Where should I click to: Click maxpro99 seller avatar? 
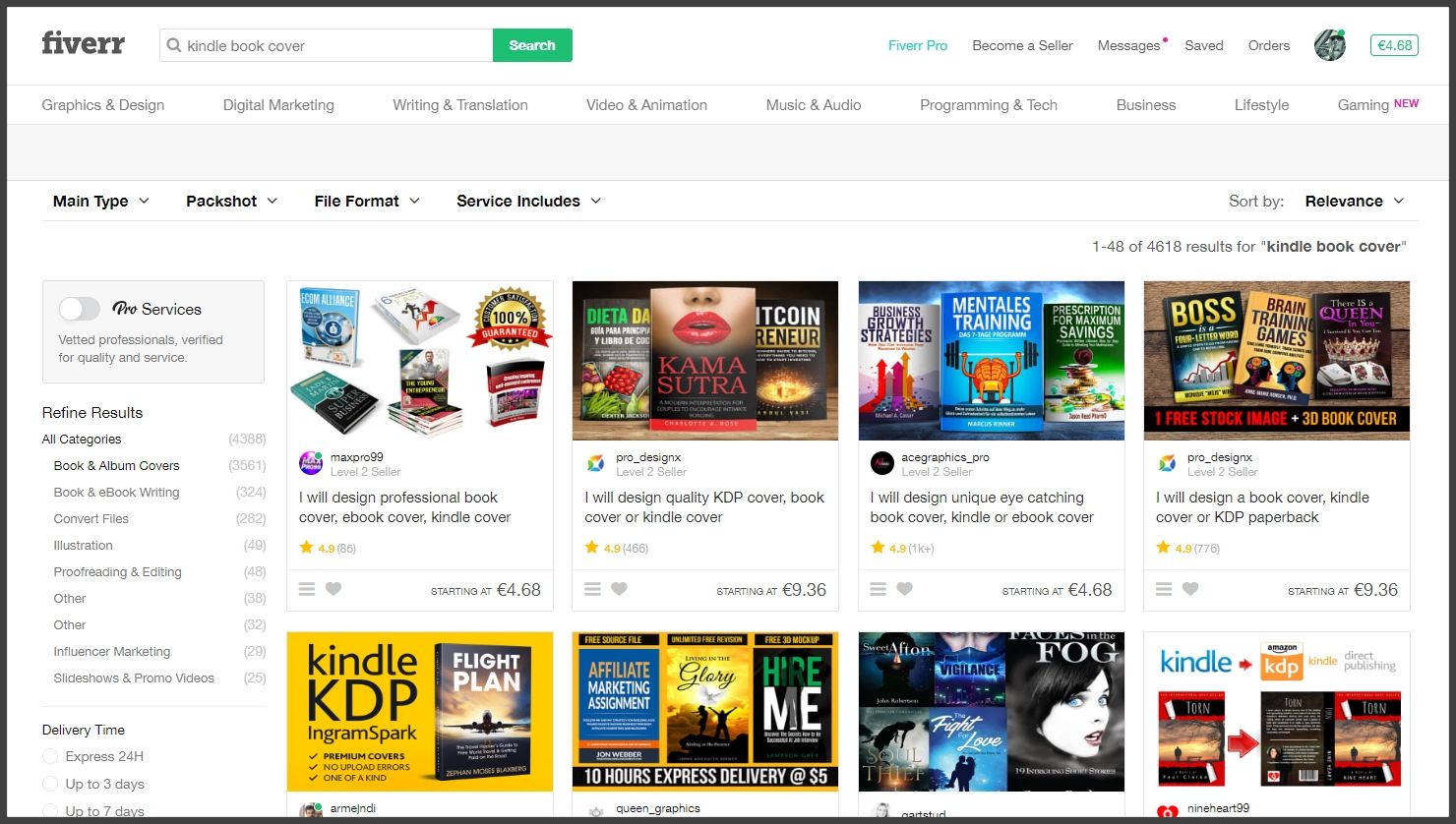pos(311,463)
